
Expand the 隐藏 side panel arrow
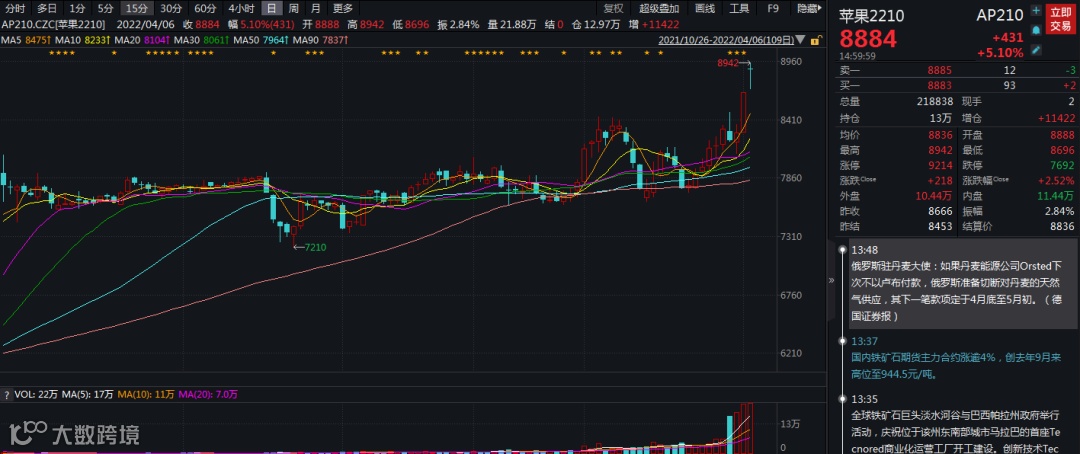pyautogui.click(x=809, y=8)
